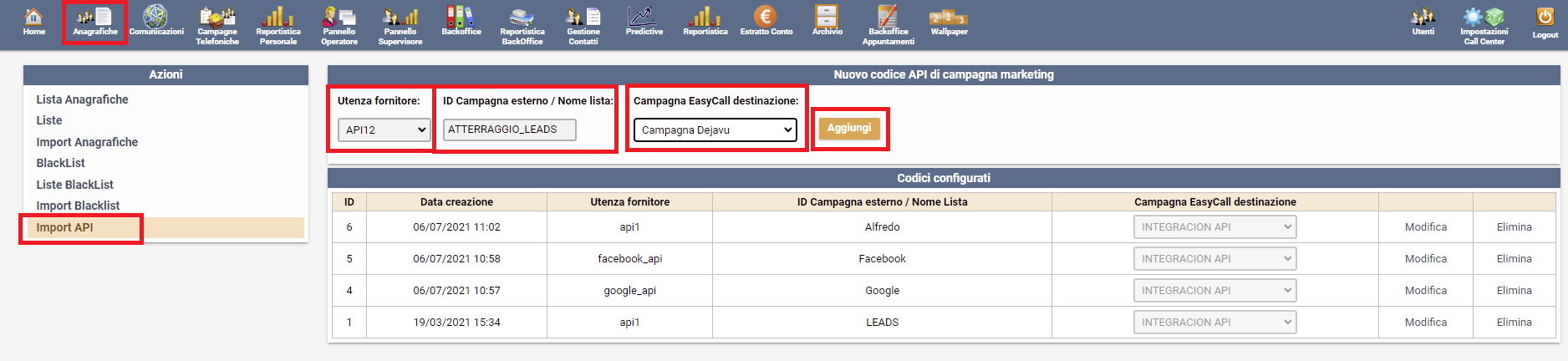Select Import API in Azioni menu
Image resolution: width=1568 pixels, height=361 pixels.
coord(64,227)
